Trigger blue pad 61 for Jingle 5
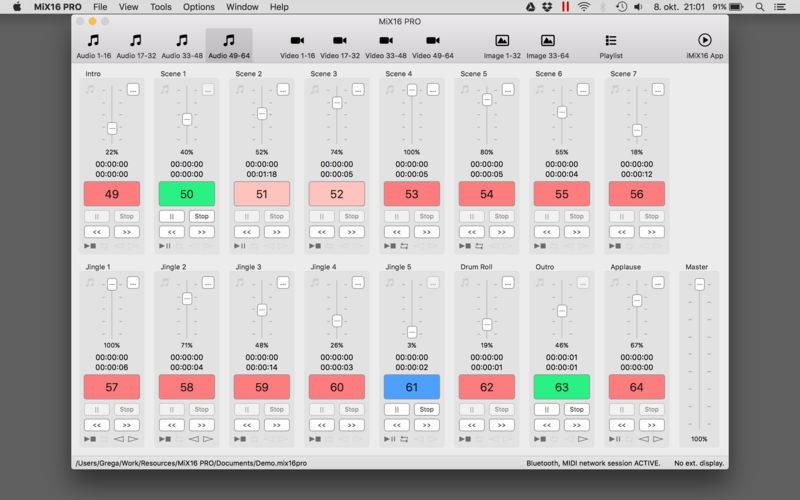800x500 pixels. [412, 387]
